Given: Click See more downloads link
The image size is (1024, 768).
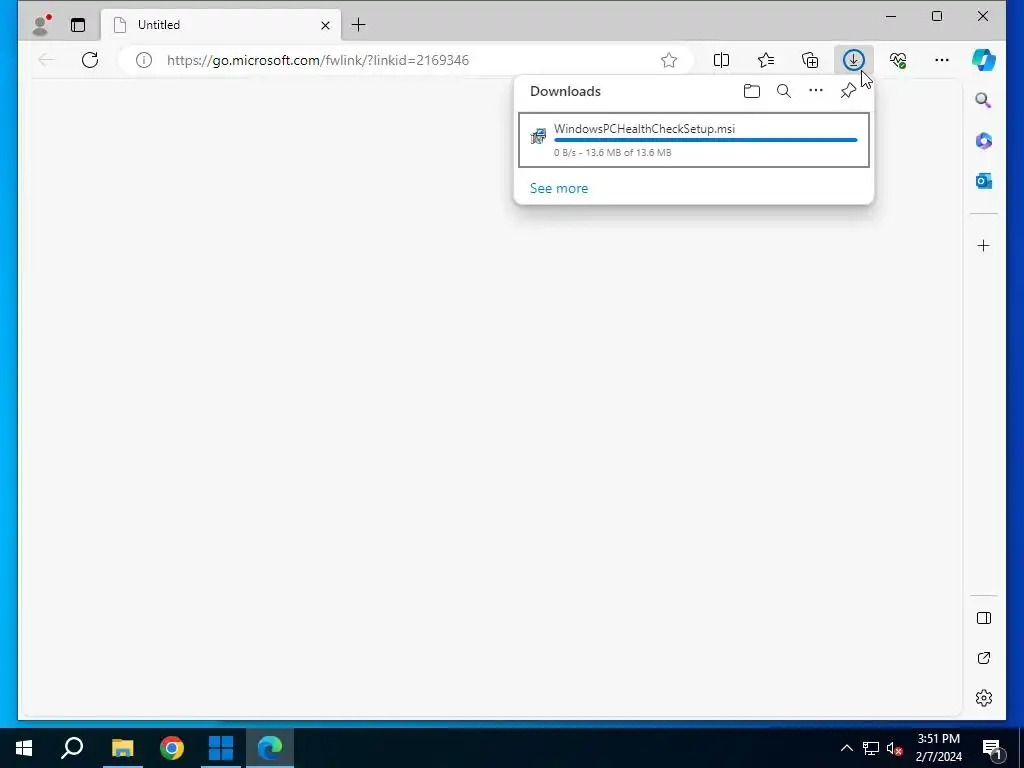Looking at the screenshot, I should point(559,188).
